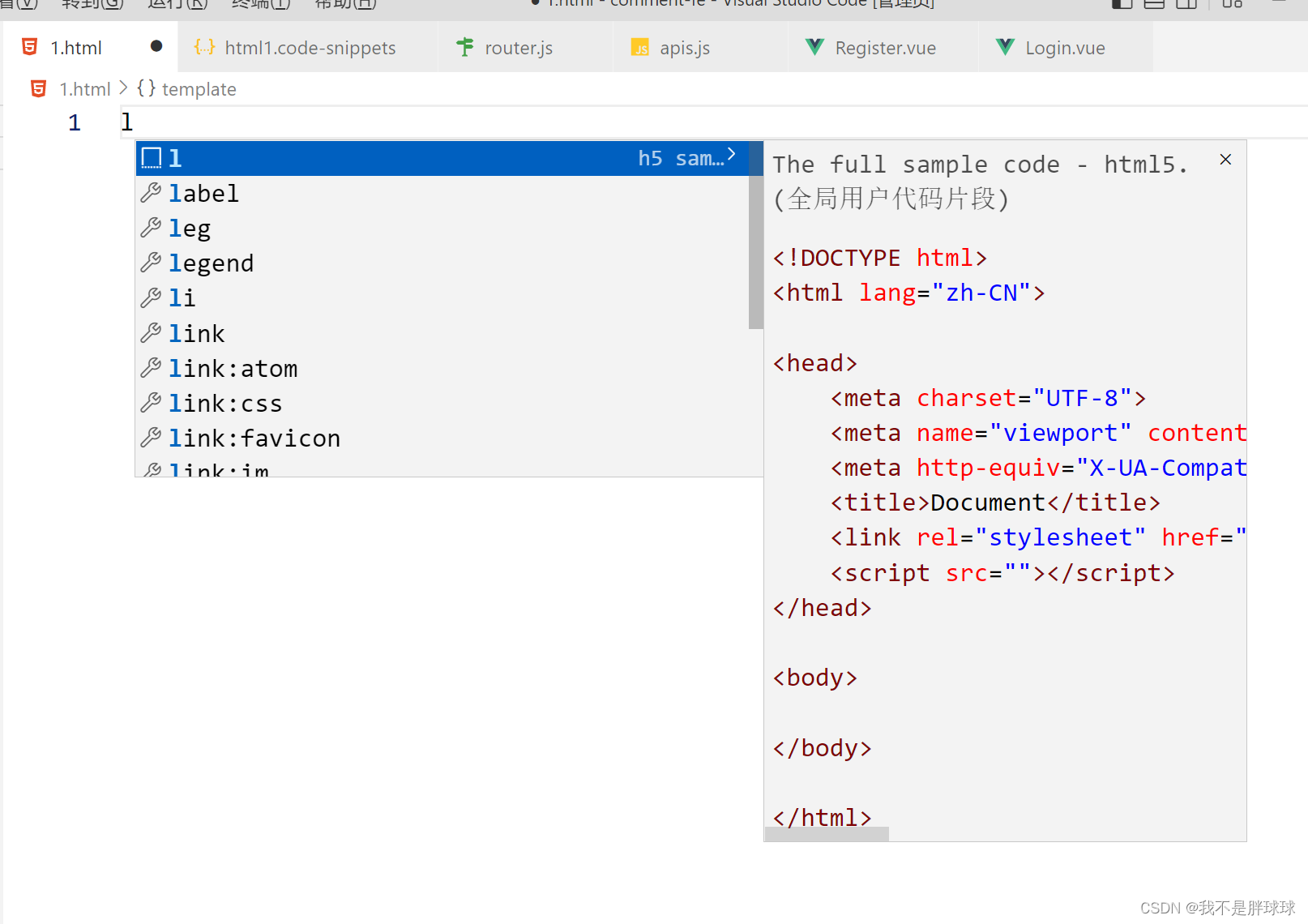Click the wrench icon beside link:css
The height and width of the screenshot is (924, 1308).
click(x=151, y=403)
